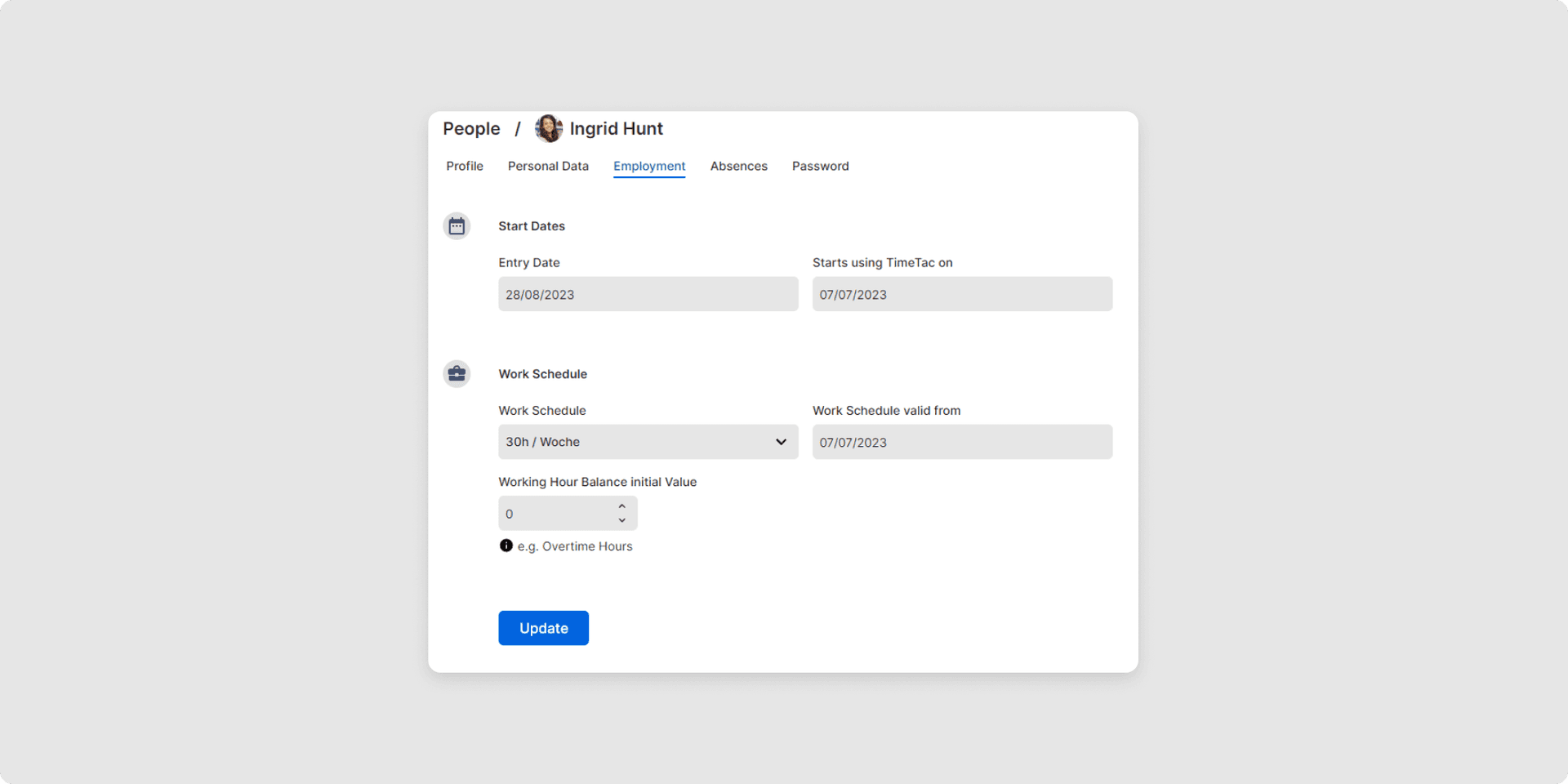Image resolution: width=1568 pixels, height=784 pixels.
Task: Decrease working hour balance with down arrow
Action: click(x=622, y=521)
